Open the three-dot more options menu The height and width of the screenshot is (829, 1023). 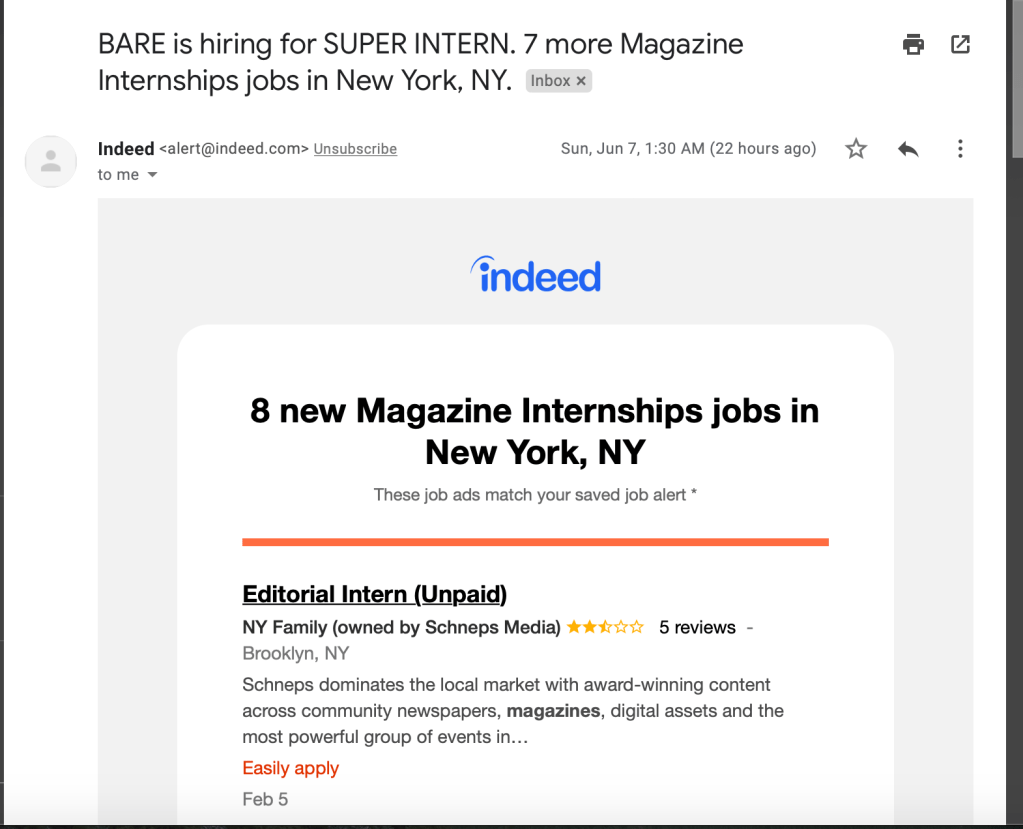960,149
